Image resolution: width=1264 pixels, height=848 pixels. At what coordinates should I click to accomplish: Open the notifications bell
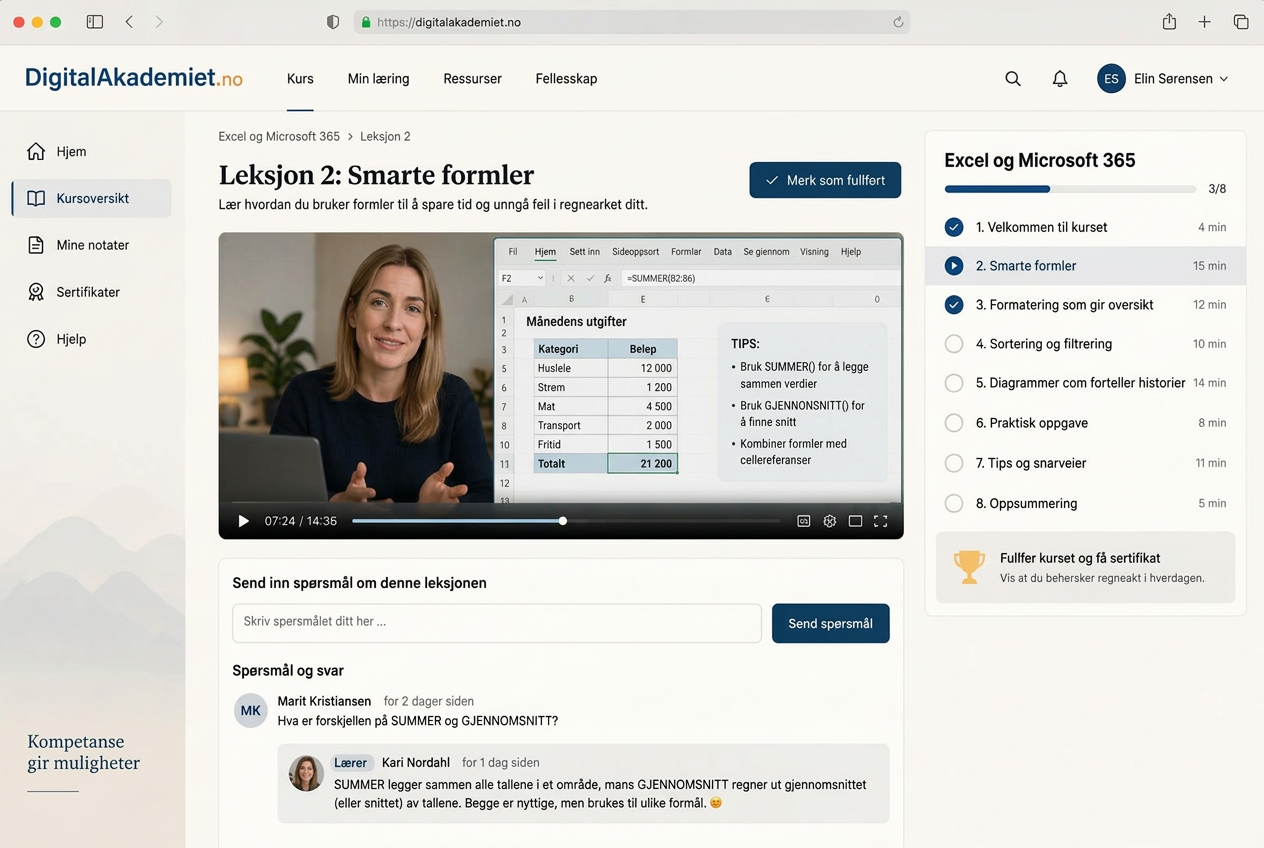pyautogui.click(x=1060, y=79)
